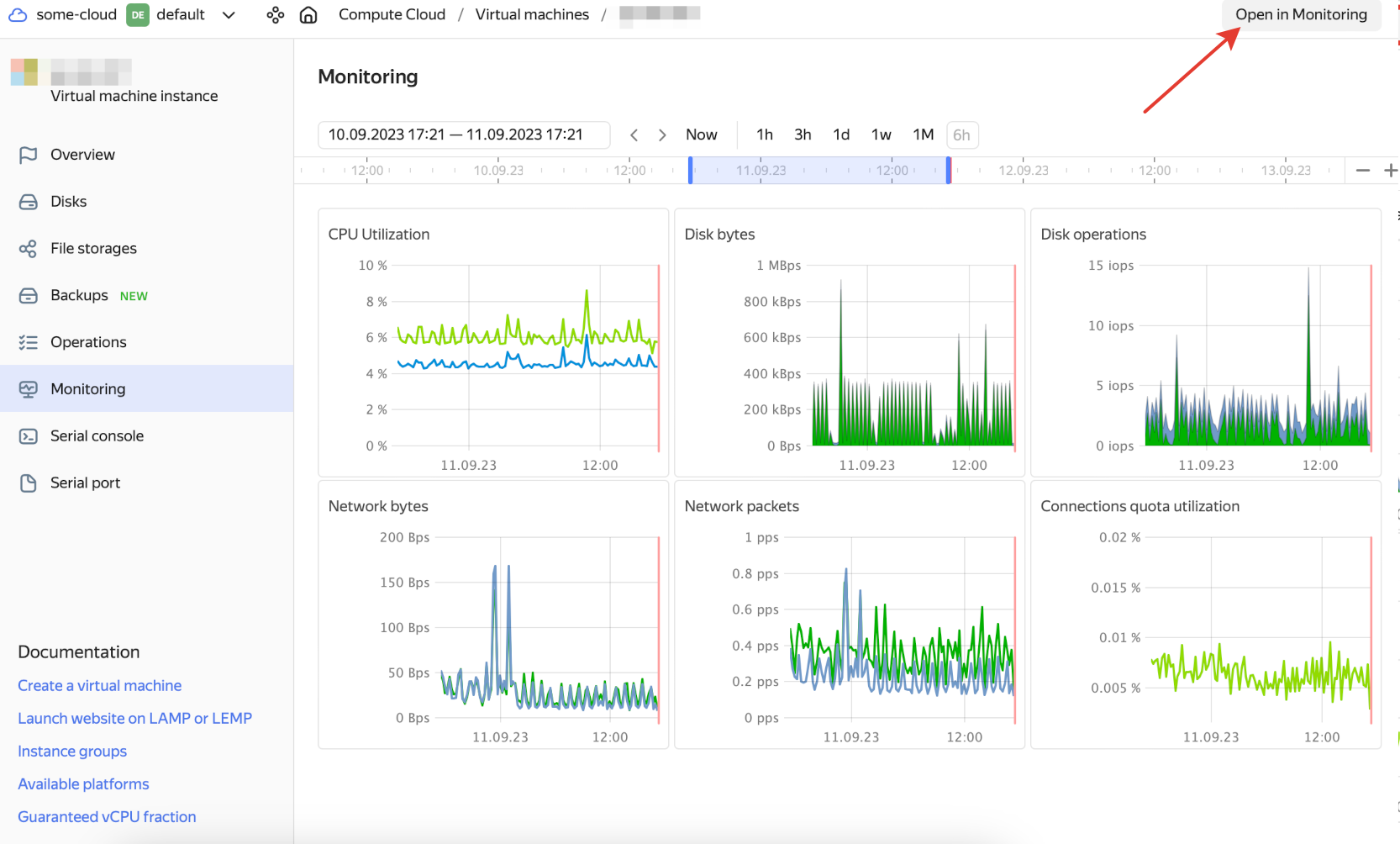This screenshot has width=1400, height=844.
Task: Open the all services grid icon
Action: pos(275,15)
